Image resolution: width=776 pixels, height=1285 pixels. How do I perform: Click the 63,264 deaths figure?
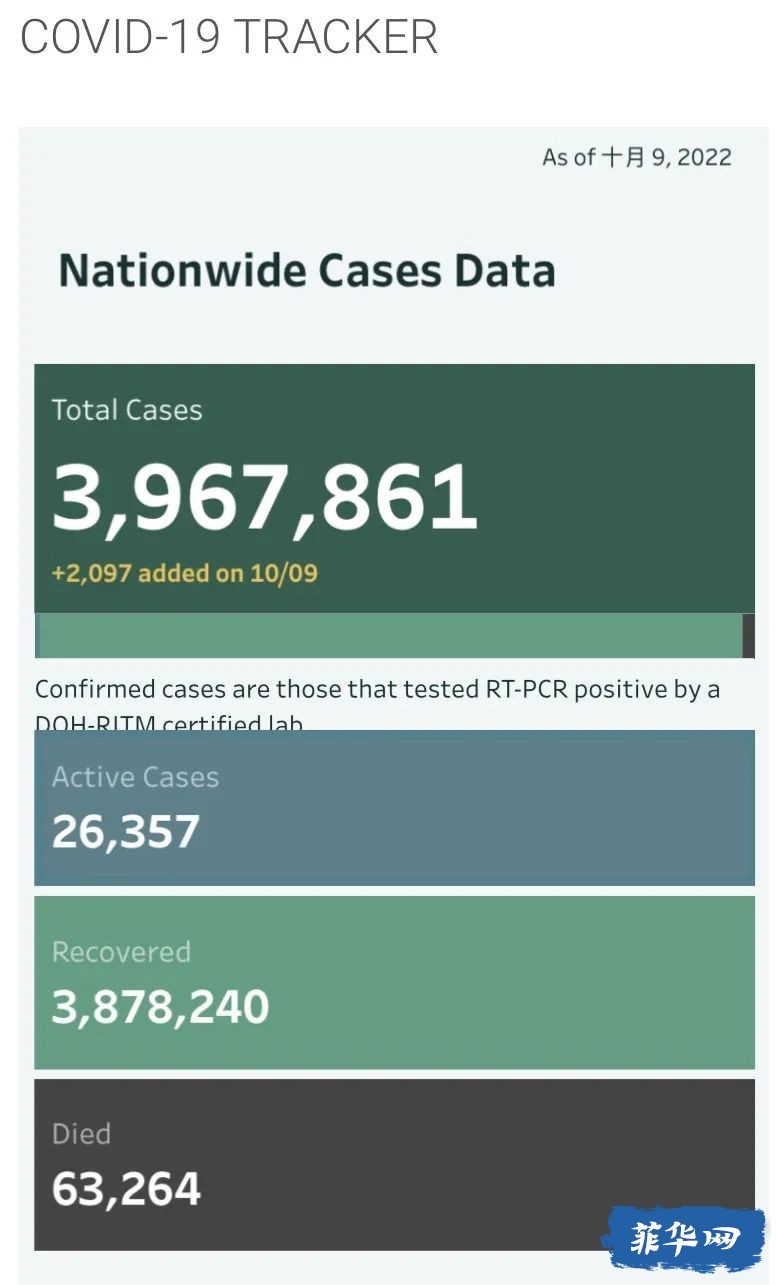click(x=126, y=1189)
